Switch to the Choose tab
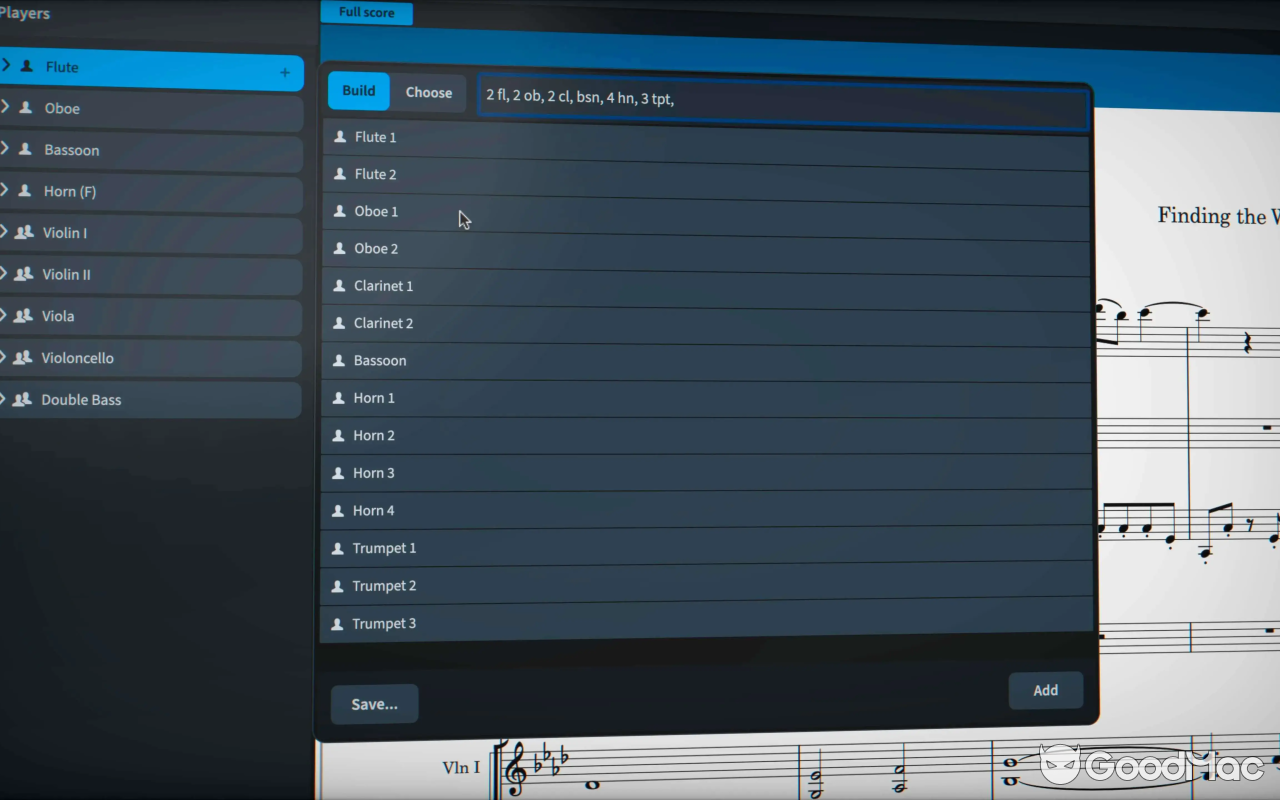 click(428, 92)
